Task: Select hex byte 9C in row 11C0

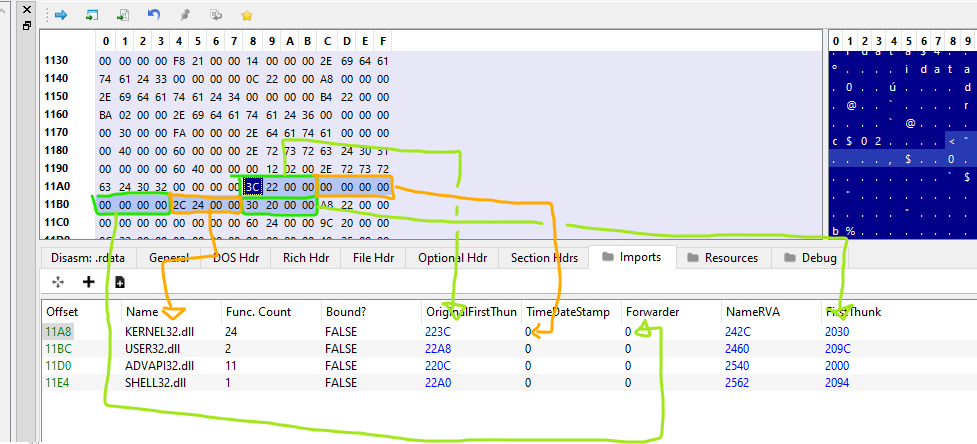Action: click(x=326, y=222)
